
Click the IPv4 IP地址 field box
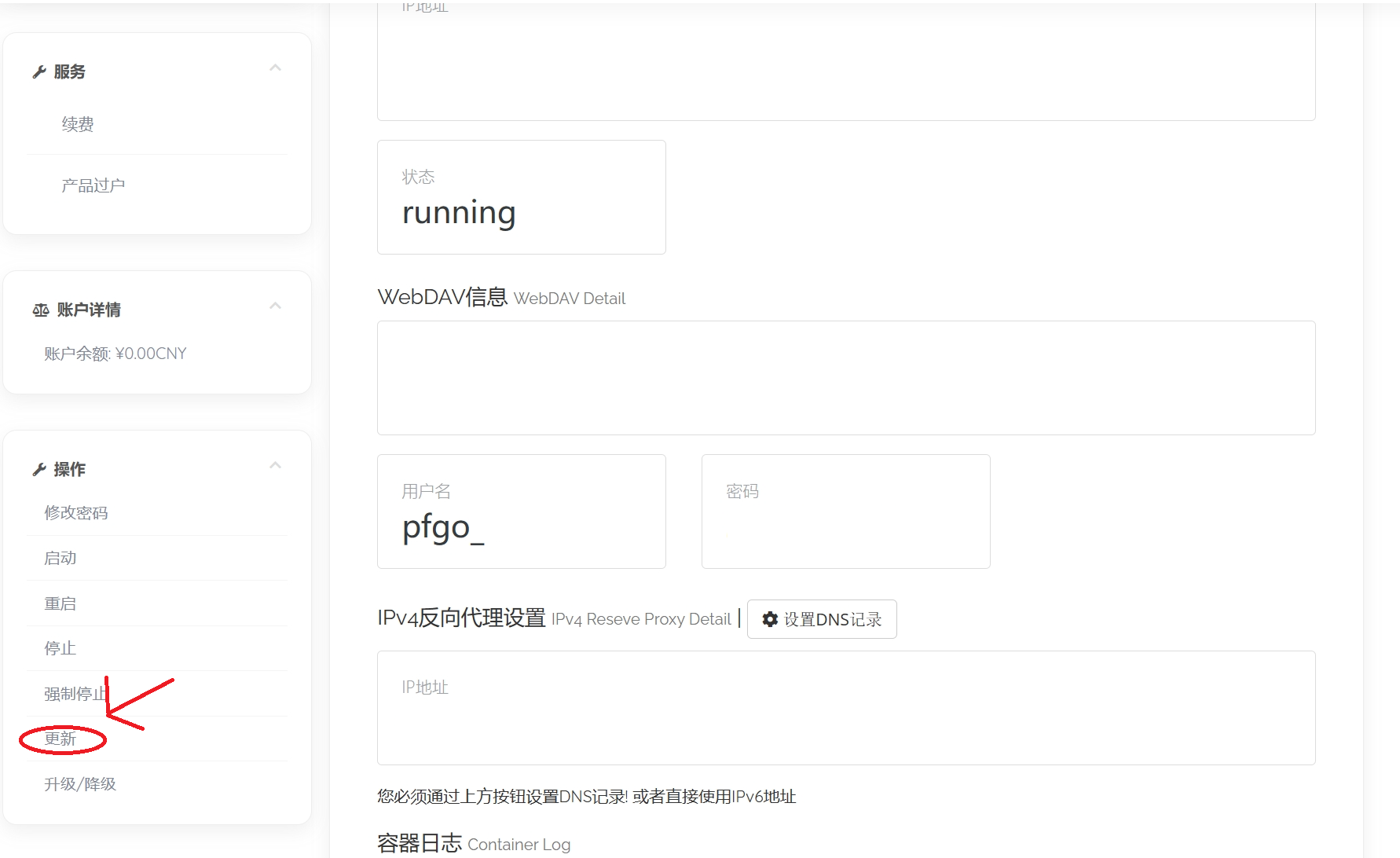[845, 708]
